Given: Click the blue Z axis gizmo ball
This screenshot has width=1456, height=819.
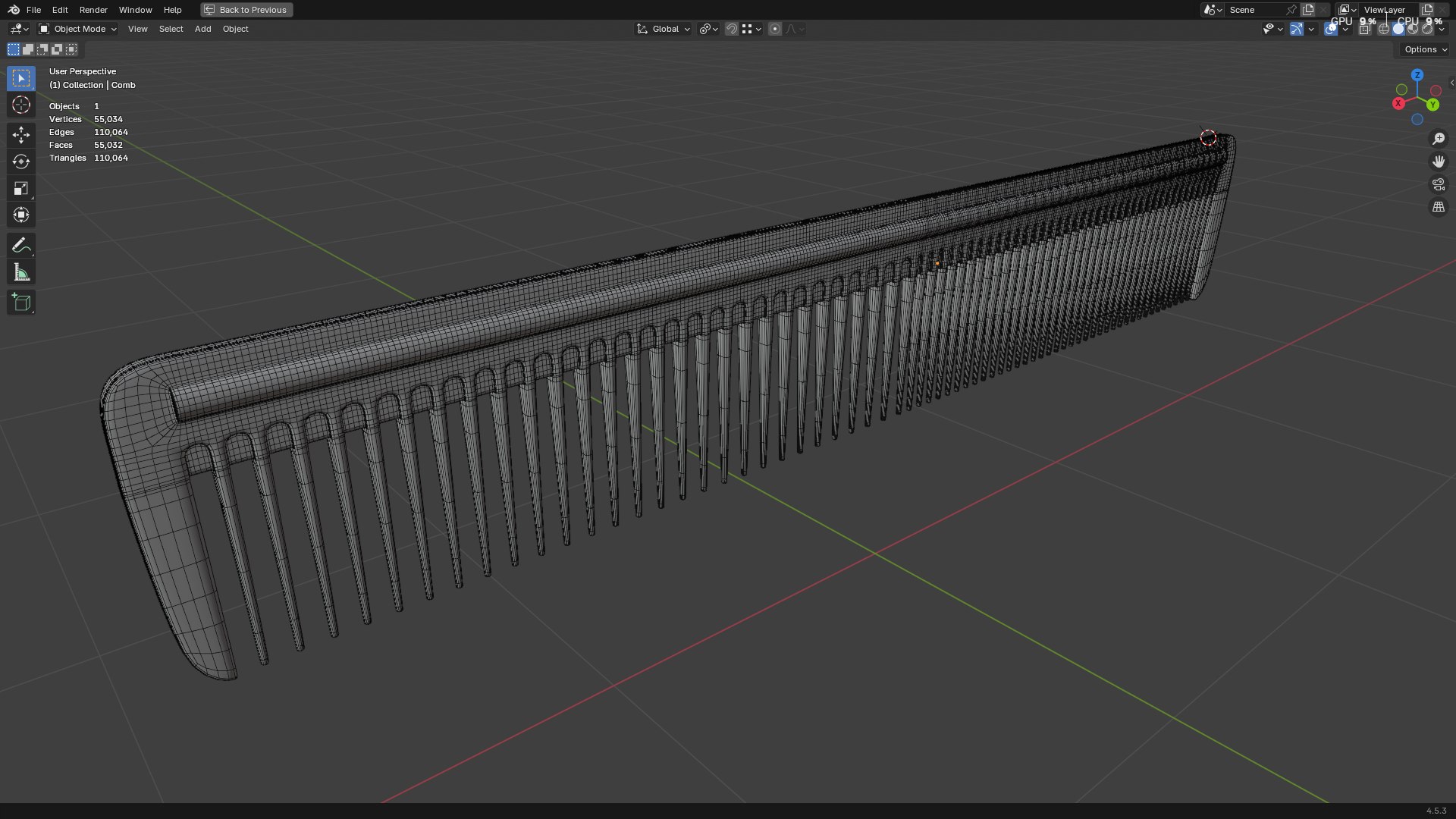Looking at the screenshot, I should point(1417,75).
